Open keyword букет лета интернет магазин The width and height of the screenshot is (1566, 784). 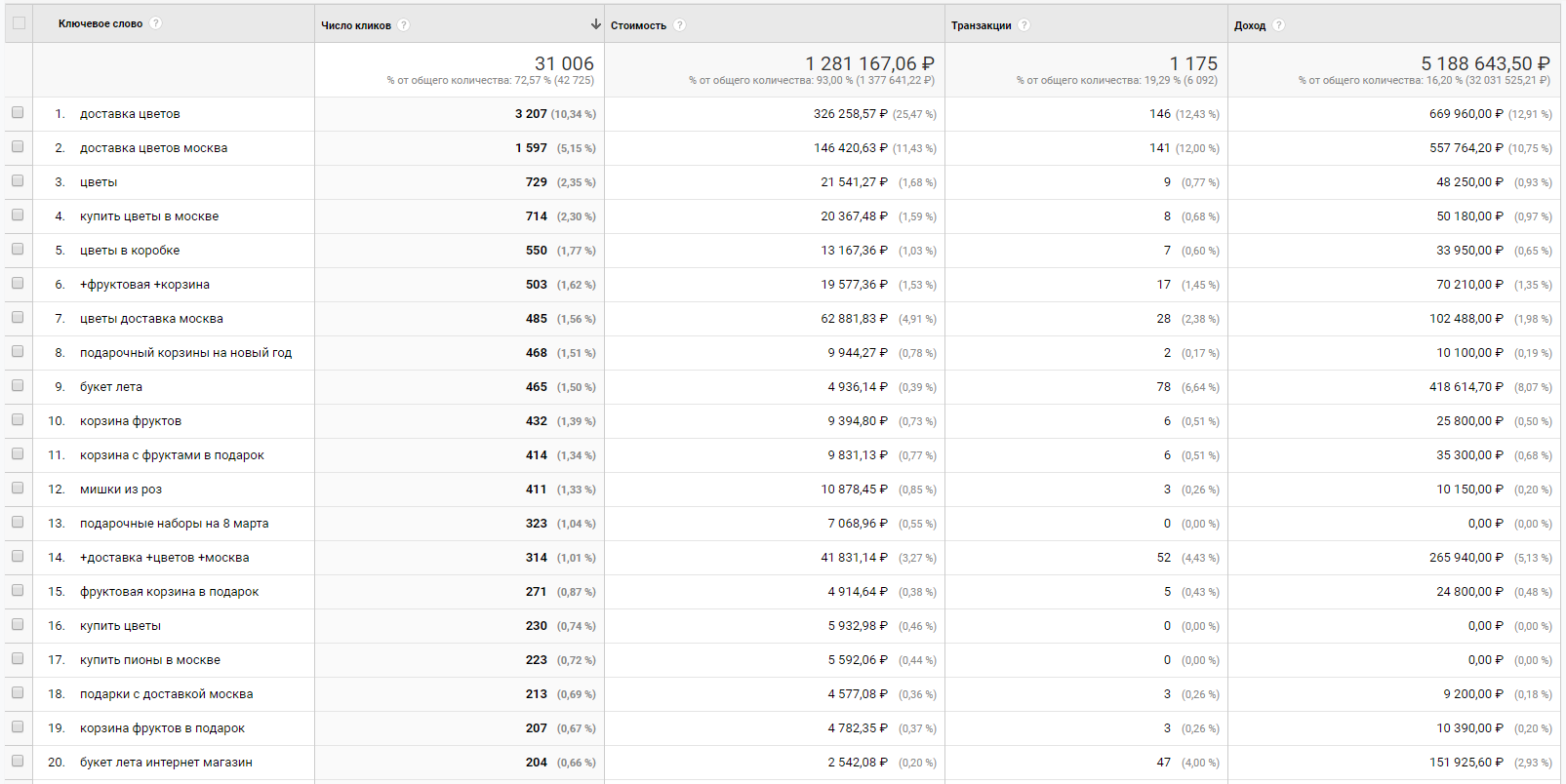(x=166, y=763)
